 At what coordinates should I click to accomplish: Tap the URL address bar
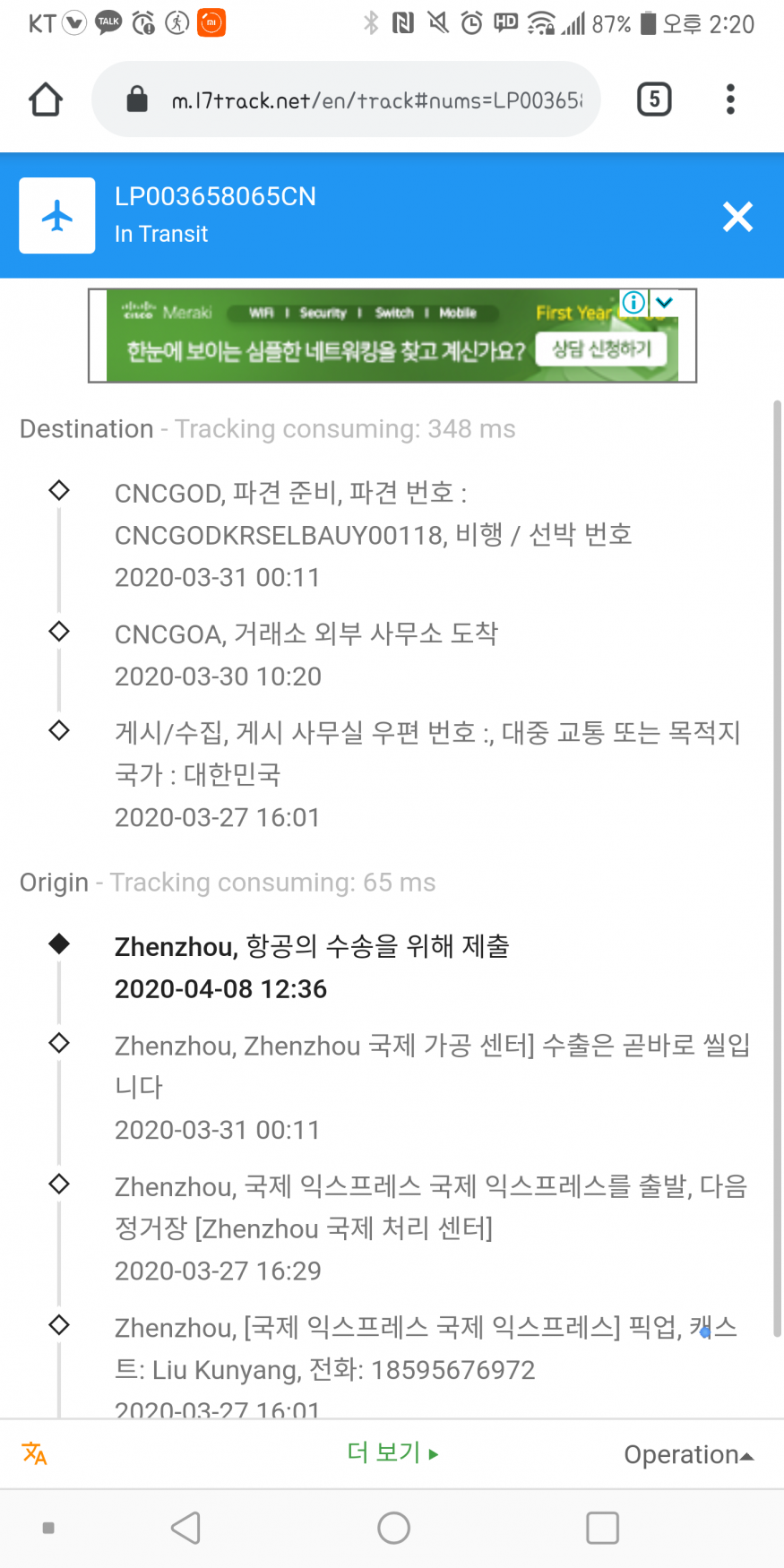coord(376,100)
